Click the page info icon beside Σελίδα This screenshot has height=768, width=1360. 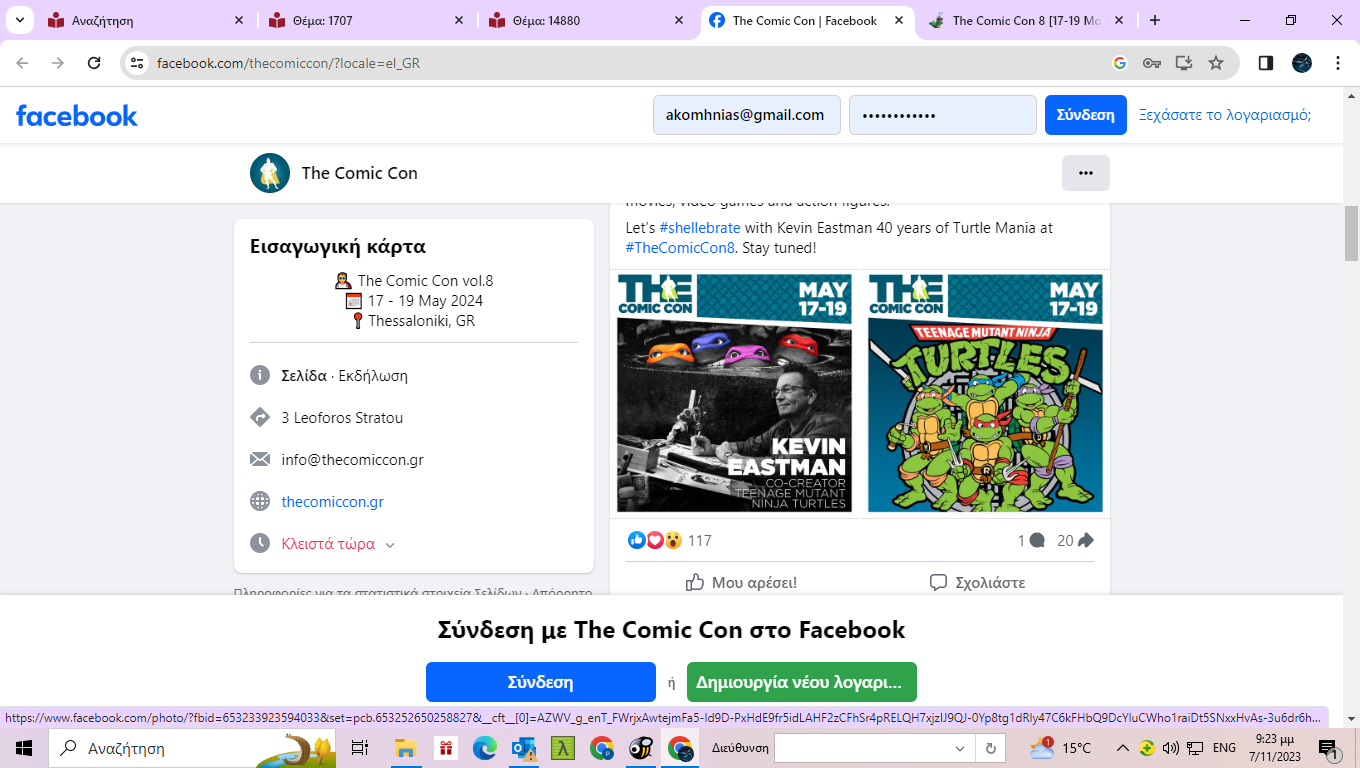point(260,376)
